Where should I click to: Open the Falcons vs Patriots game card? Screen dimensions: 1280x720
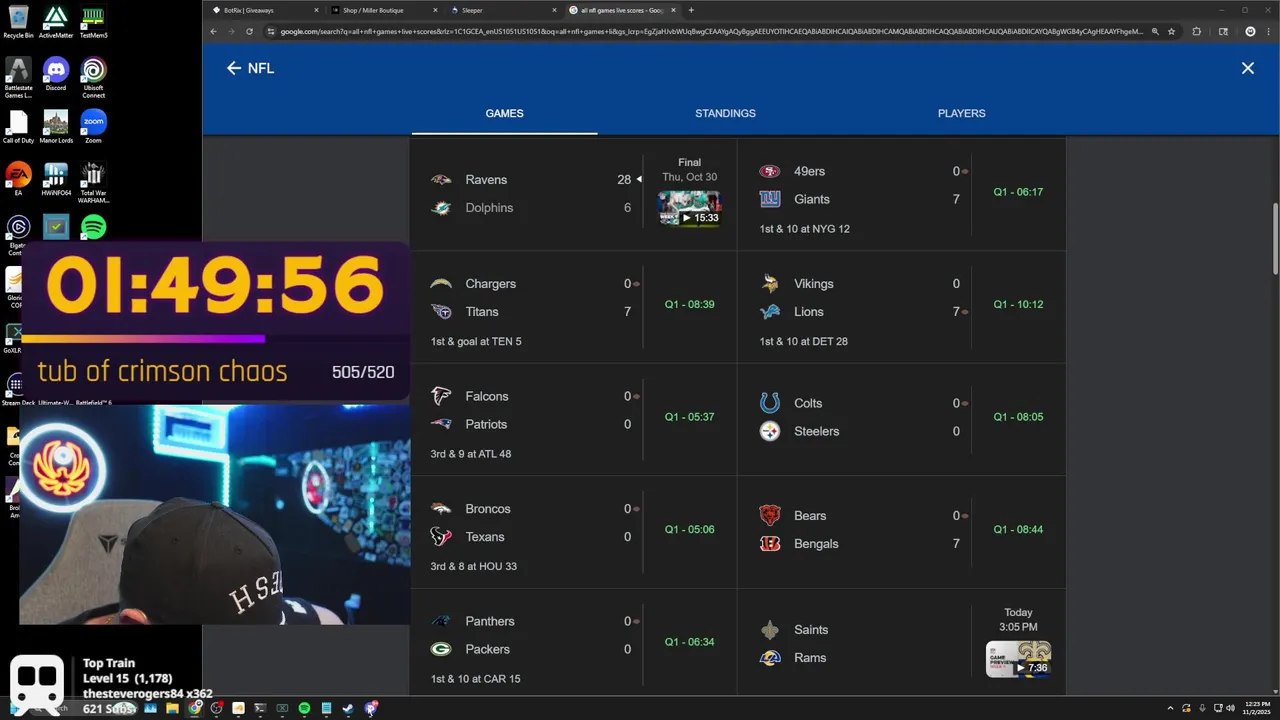pyautogui.click(x=573, y=419)
